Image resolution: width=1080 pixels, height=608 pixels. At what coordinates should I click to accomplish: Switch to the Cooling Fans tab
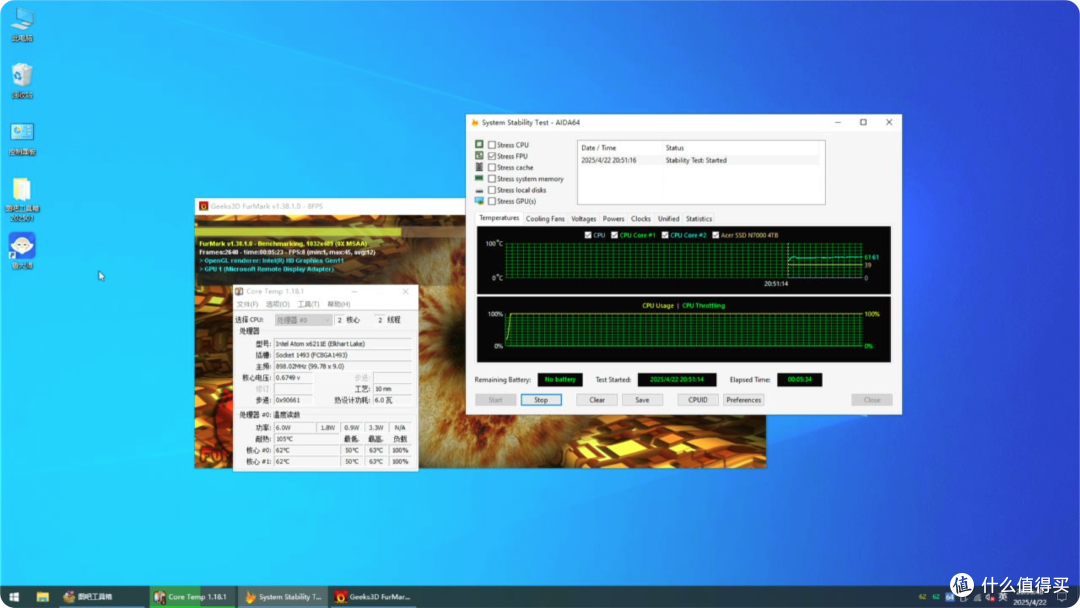(x=545, y=219)
